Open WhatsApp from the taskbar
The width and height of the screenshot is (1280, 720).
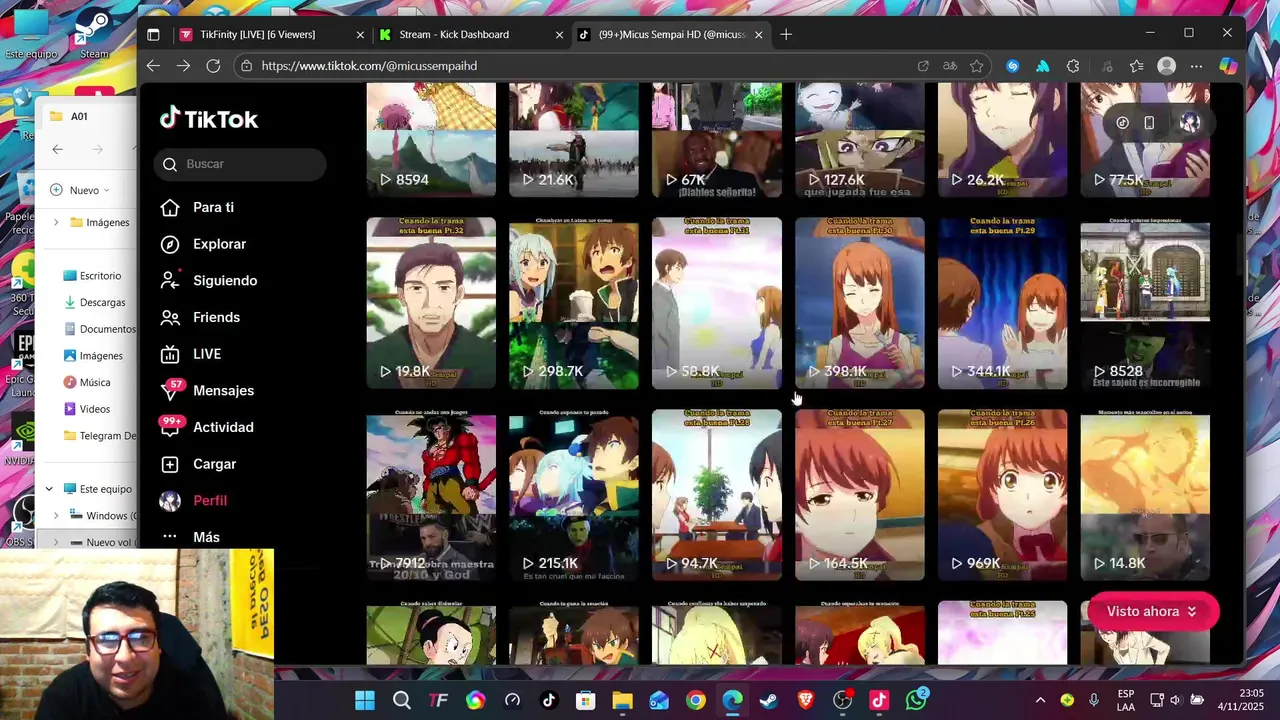coord(917,700)
